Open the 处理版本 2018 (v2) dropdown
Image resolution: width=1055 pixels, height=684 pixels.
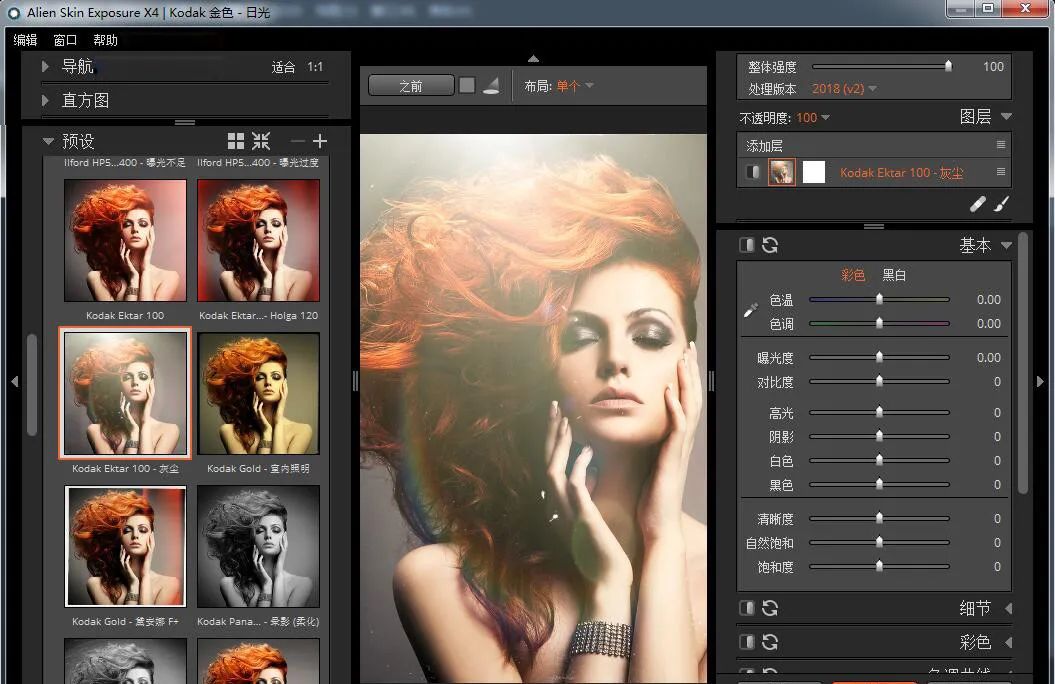[x=844, y=89]
